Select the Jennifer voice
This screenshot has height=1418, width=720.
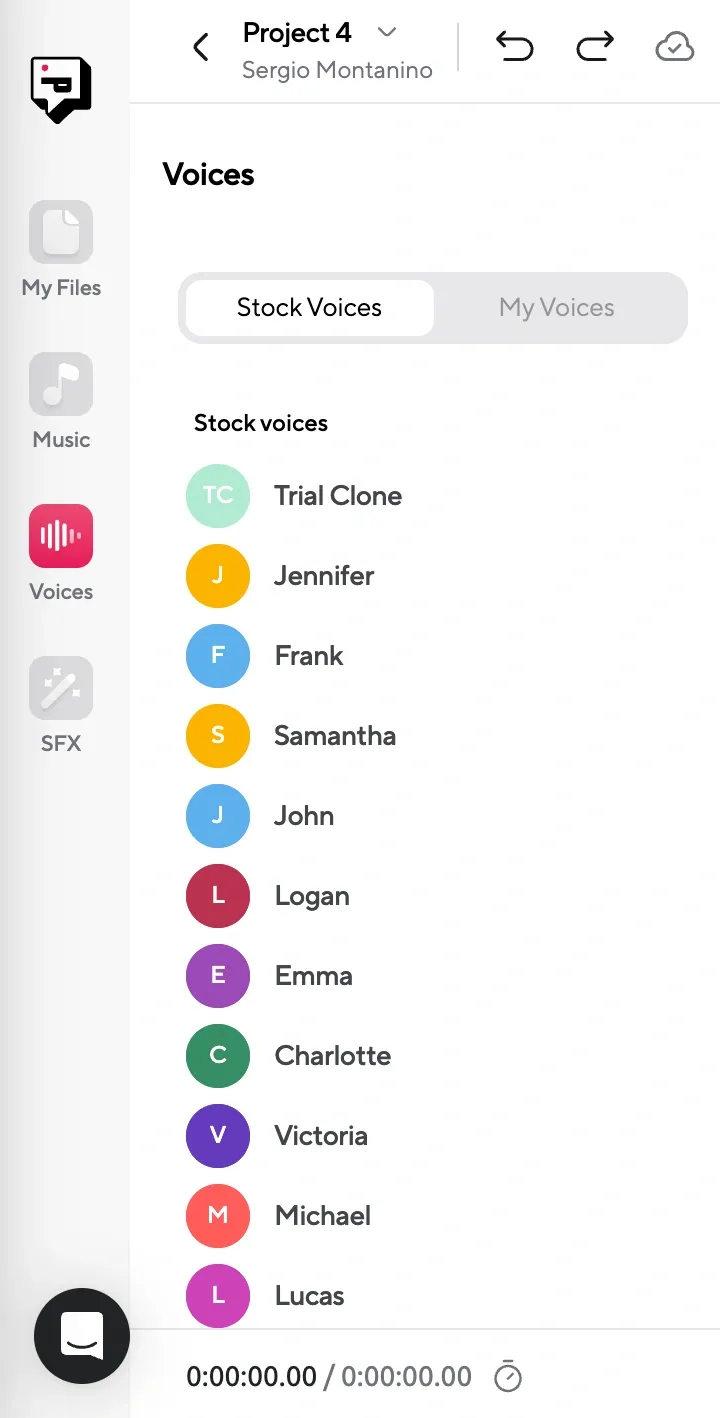(x=323, y=576)
